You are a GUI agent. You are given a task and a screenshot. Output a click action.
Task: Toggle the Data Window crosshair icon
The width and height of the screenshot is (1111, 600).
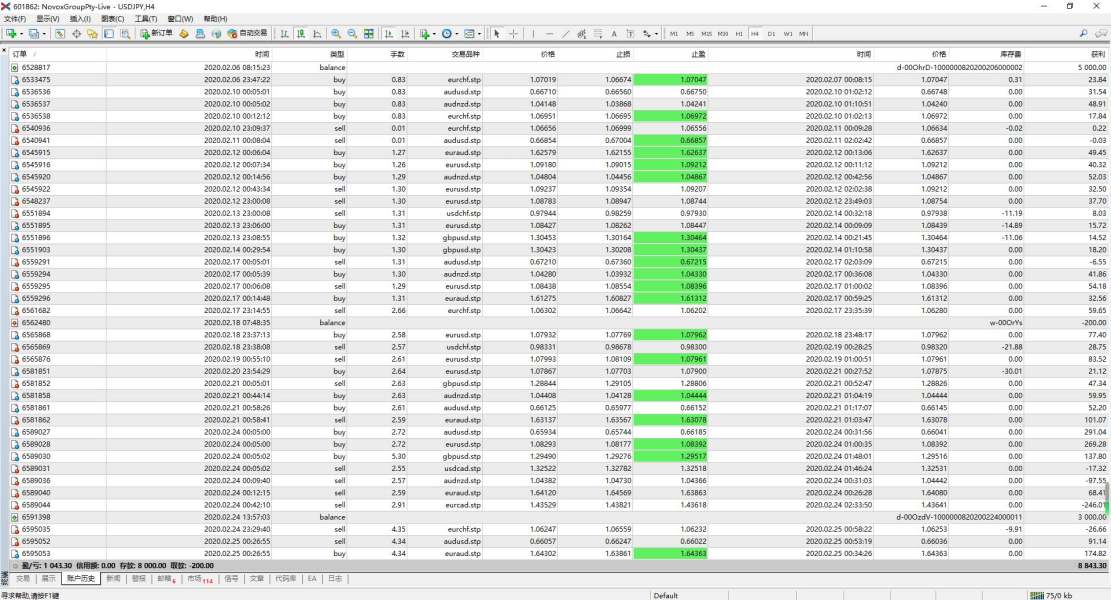point(76,33)
